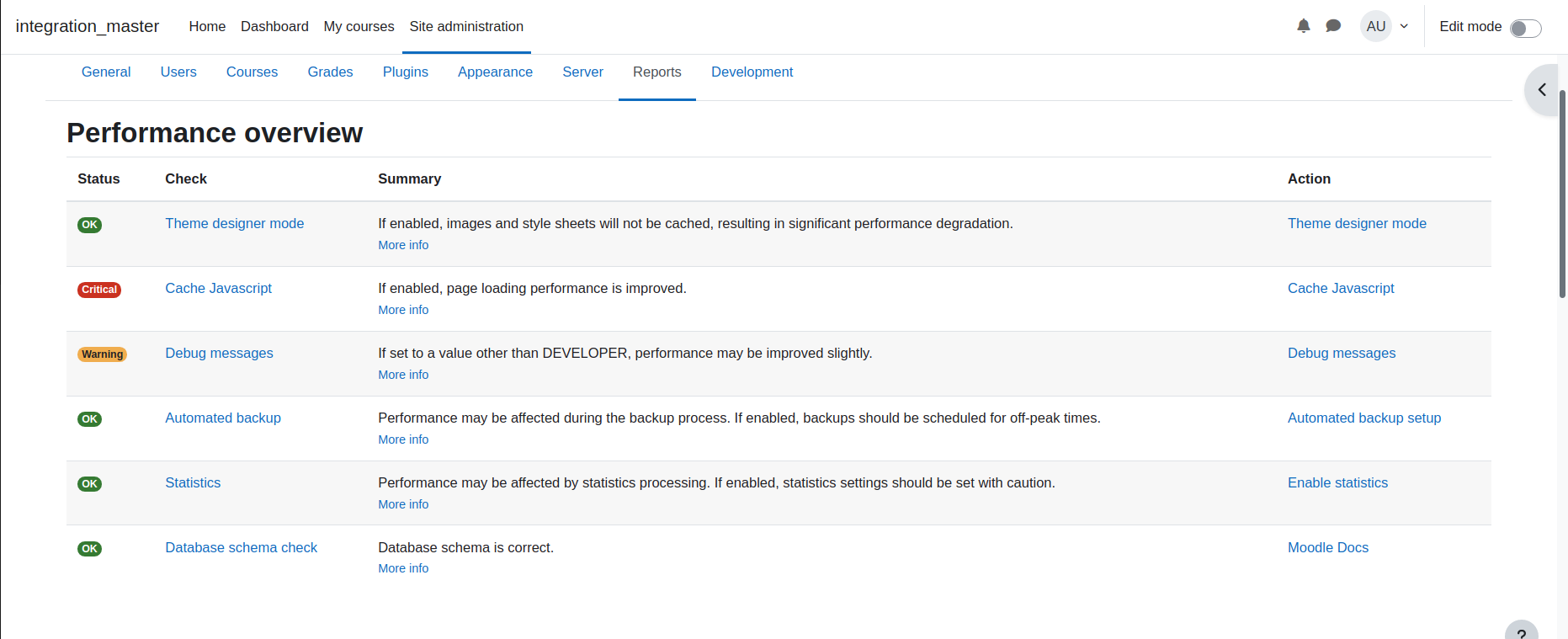This screenshot has height=639, width=1568.
Task: Open Database schema check link
Action: coord(241,548)
